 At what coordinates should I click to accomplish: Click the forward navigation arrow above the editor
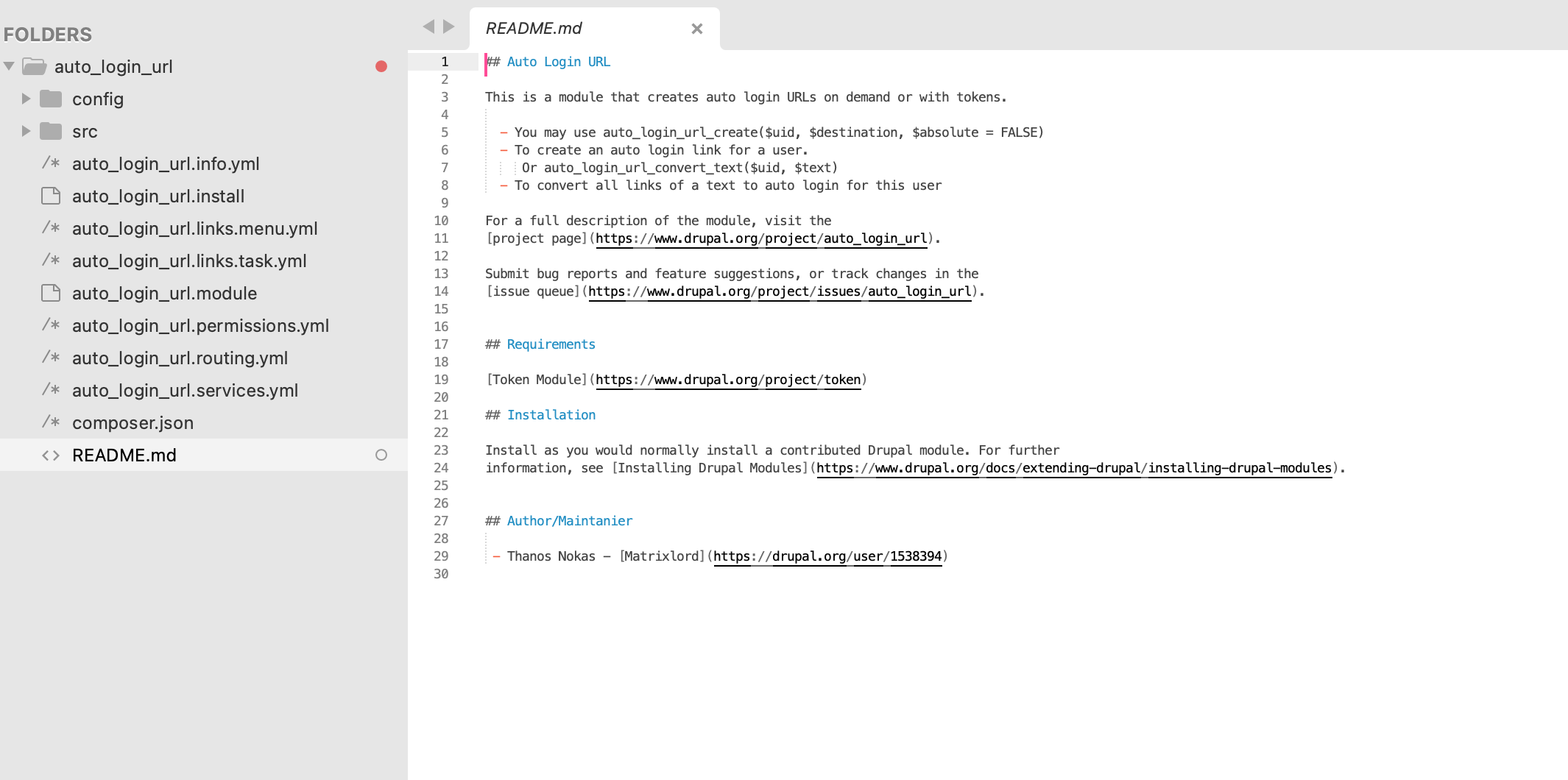click(449, 26)
